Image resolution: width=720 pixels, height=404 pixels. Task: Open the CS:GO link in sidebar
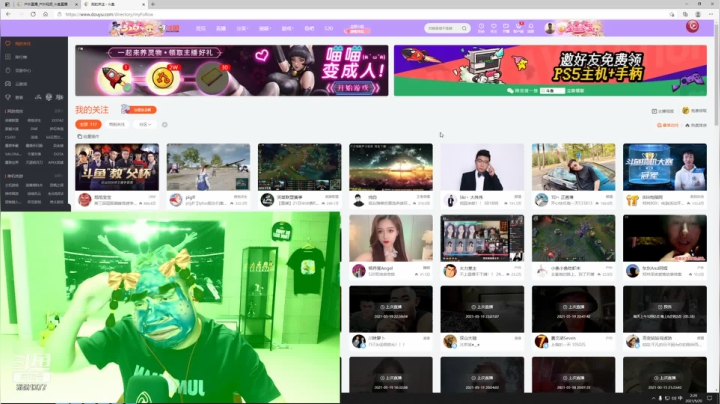click(x=11, y=137)
